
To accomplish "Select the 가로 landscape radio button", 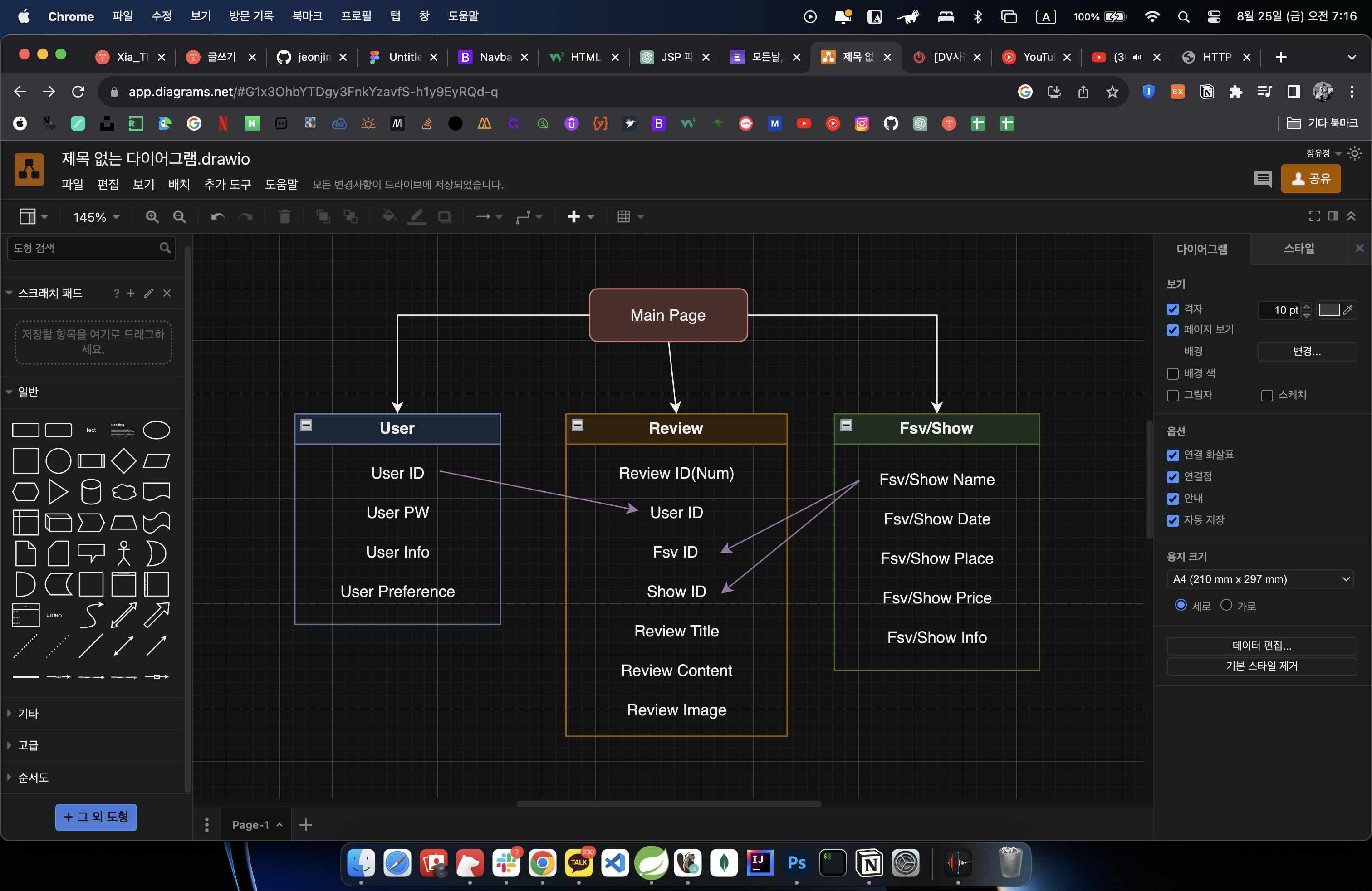I will pyautogui.click(x=1226, y=605).
